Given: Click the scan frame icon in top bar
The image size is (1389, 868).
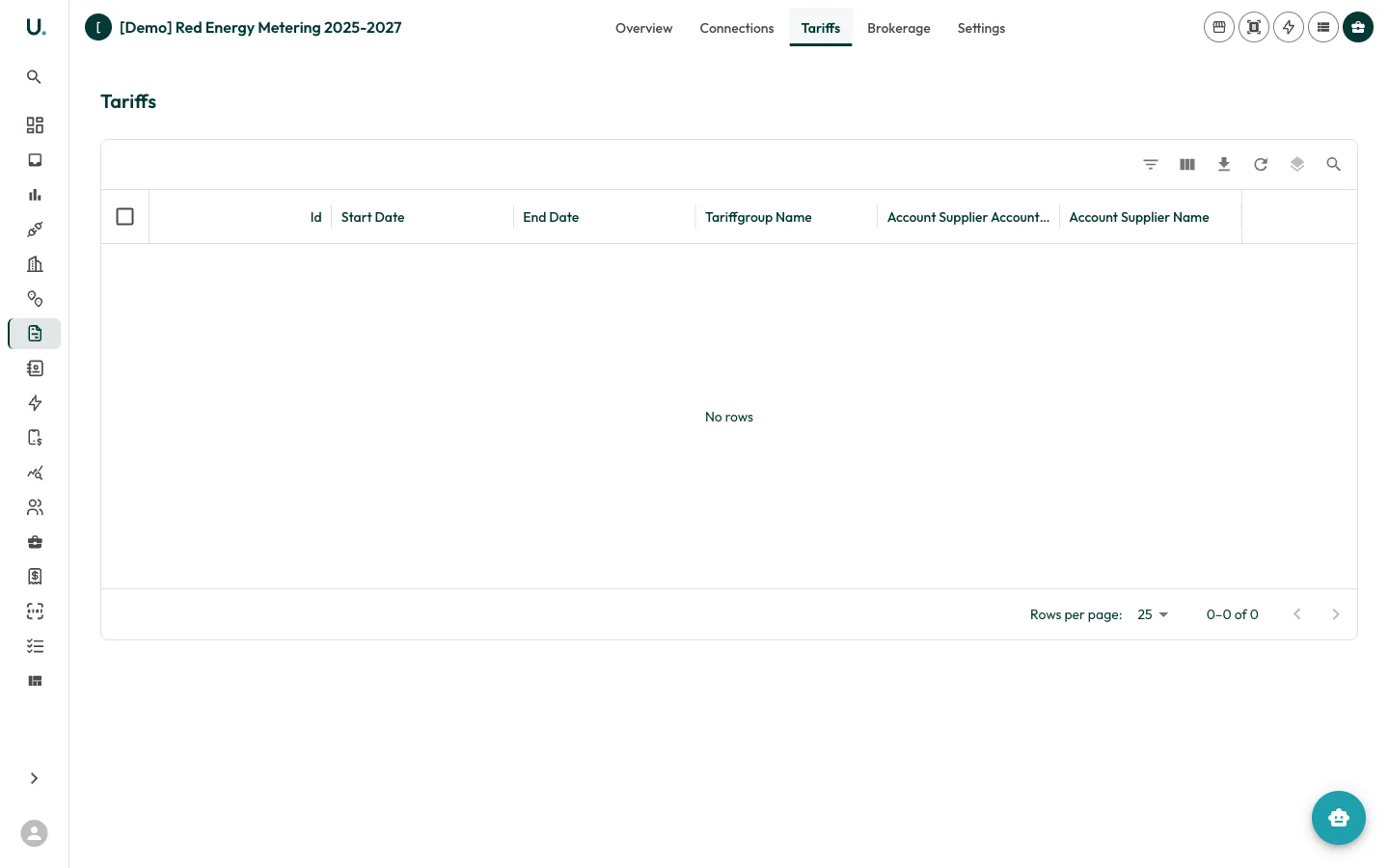Looking at the screenshot, I should click(x=1254, y=27).
